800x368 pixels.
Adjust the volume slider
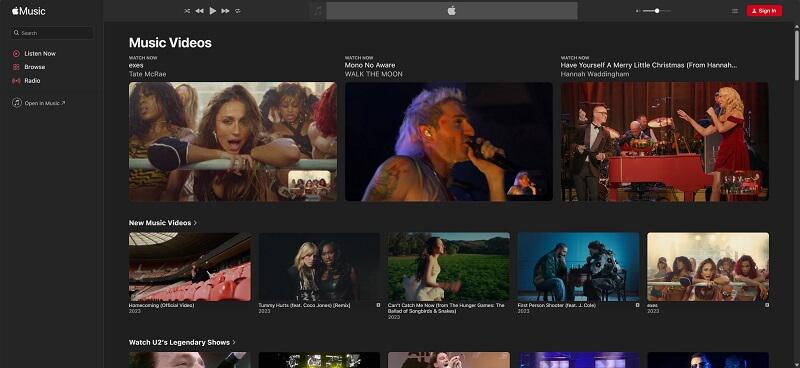(x=657, y=11)
